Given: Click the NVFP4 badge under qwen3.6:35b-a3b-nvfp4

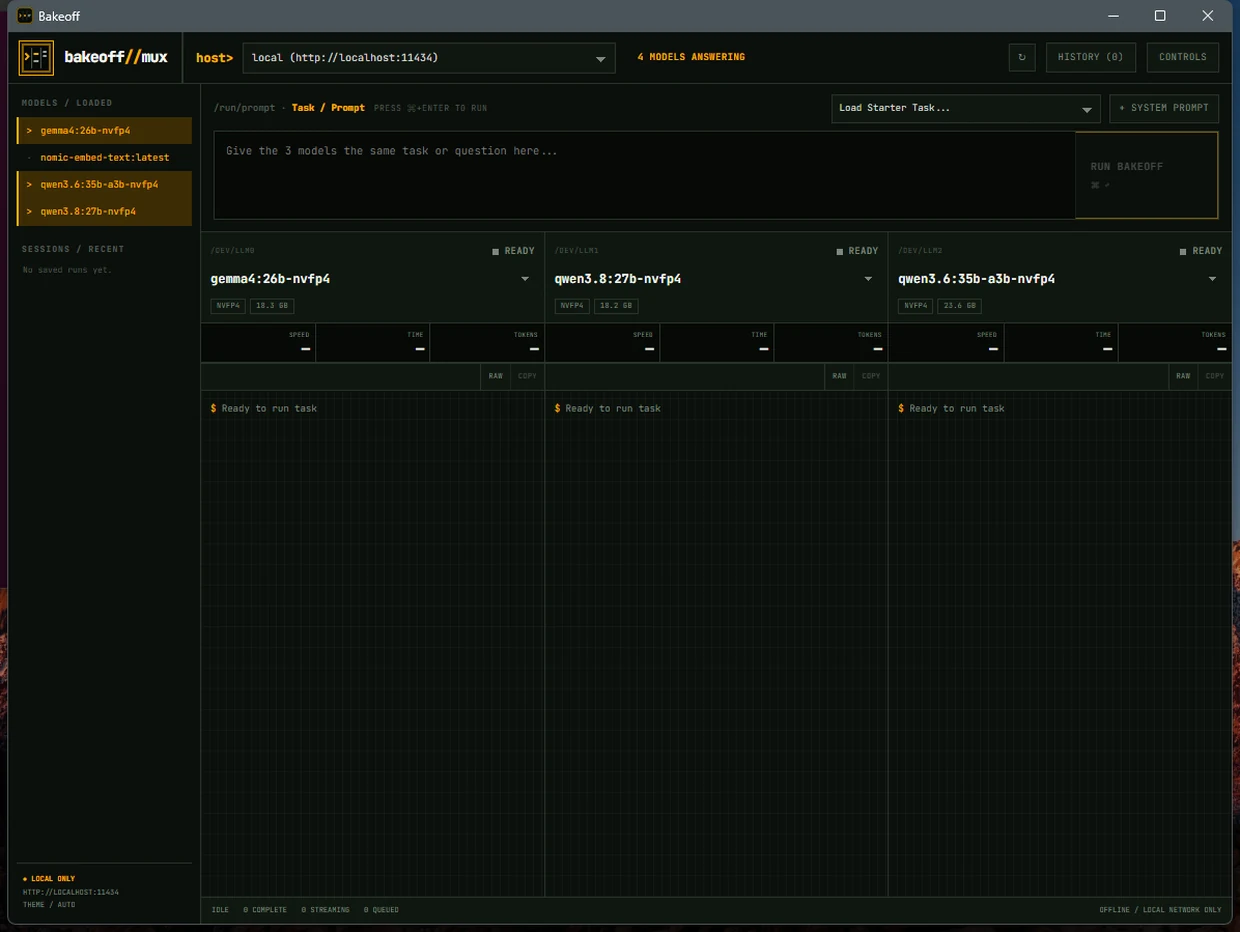Looking at the screenshot, I should pos(915,306).
